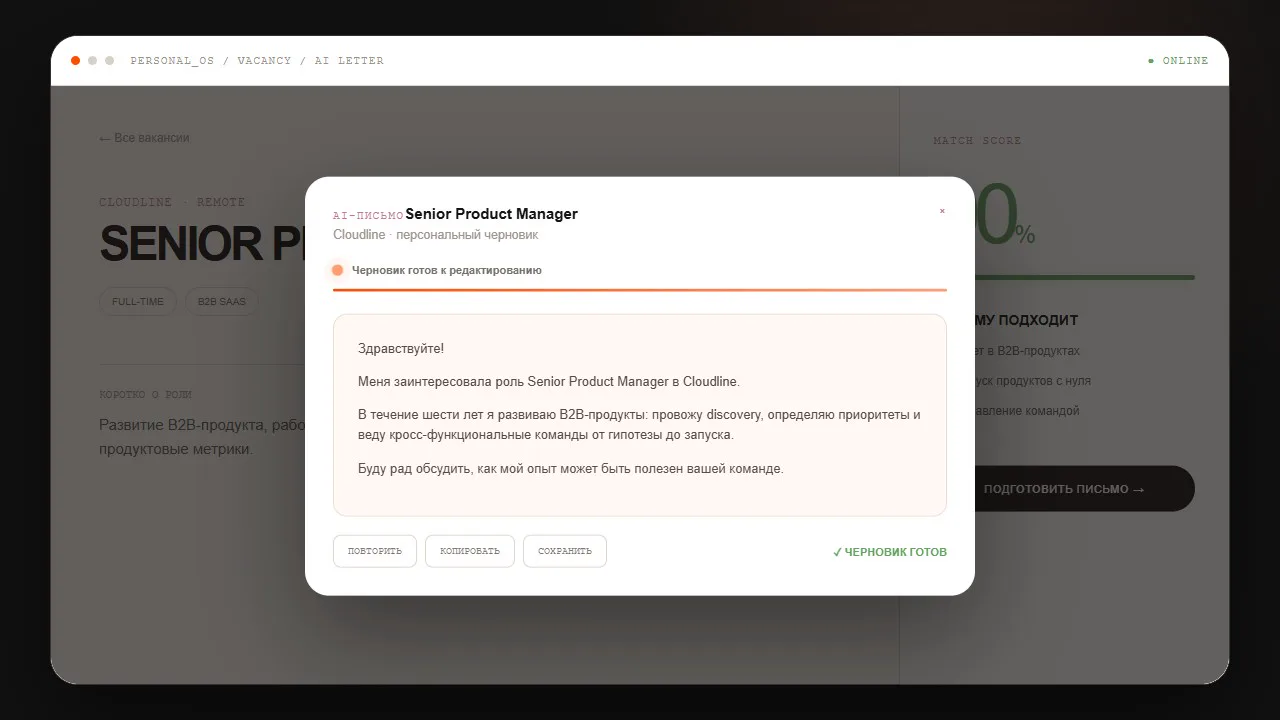Select the FULL-TIME tag

(138, 301)
